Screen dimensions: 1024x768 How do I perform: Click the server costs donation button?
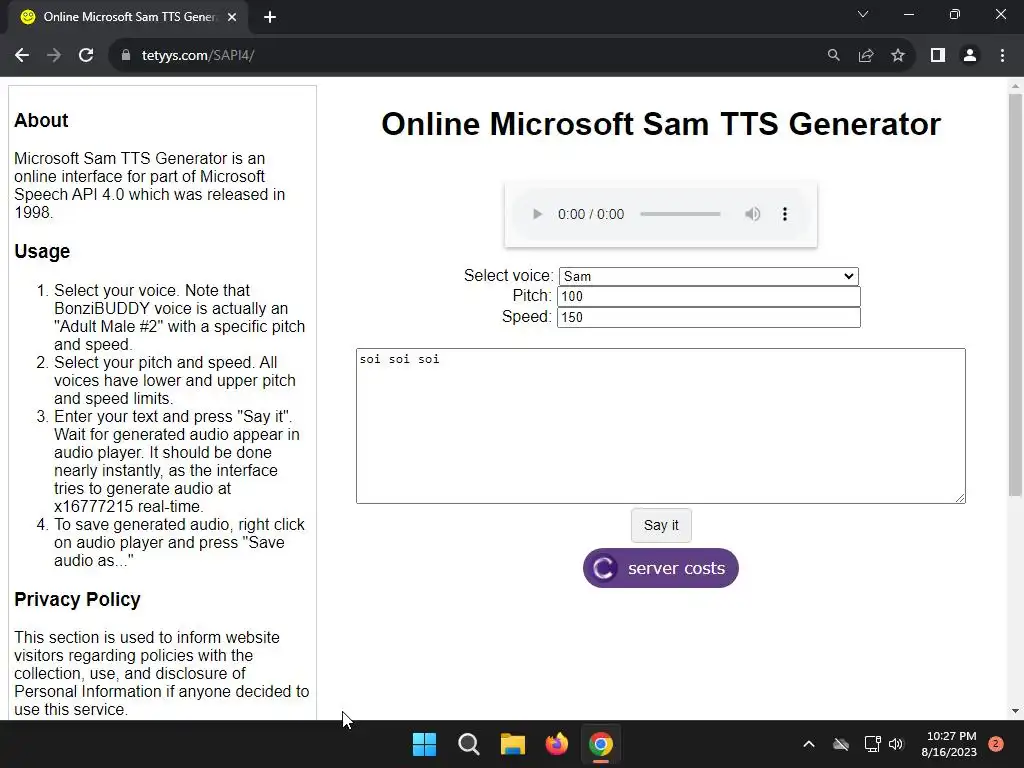661,568
